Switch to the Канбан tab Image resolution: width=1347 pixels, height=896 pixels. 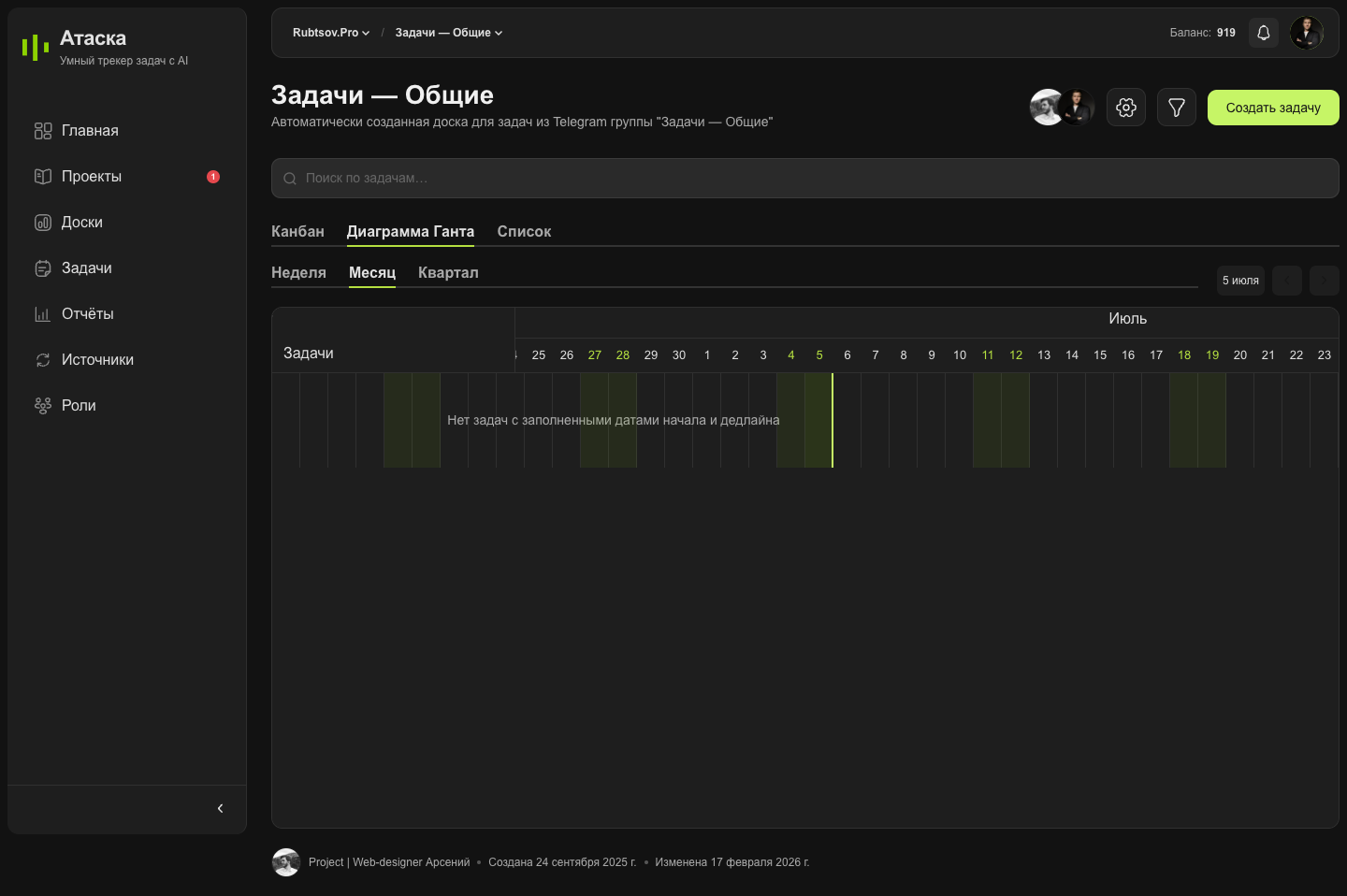pos(297,231)
